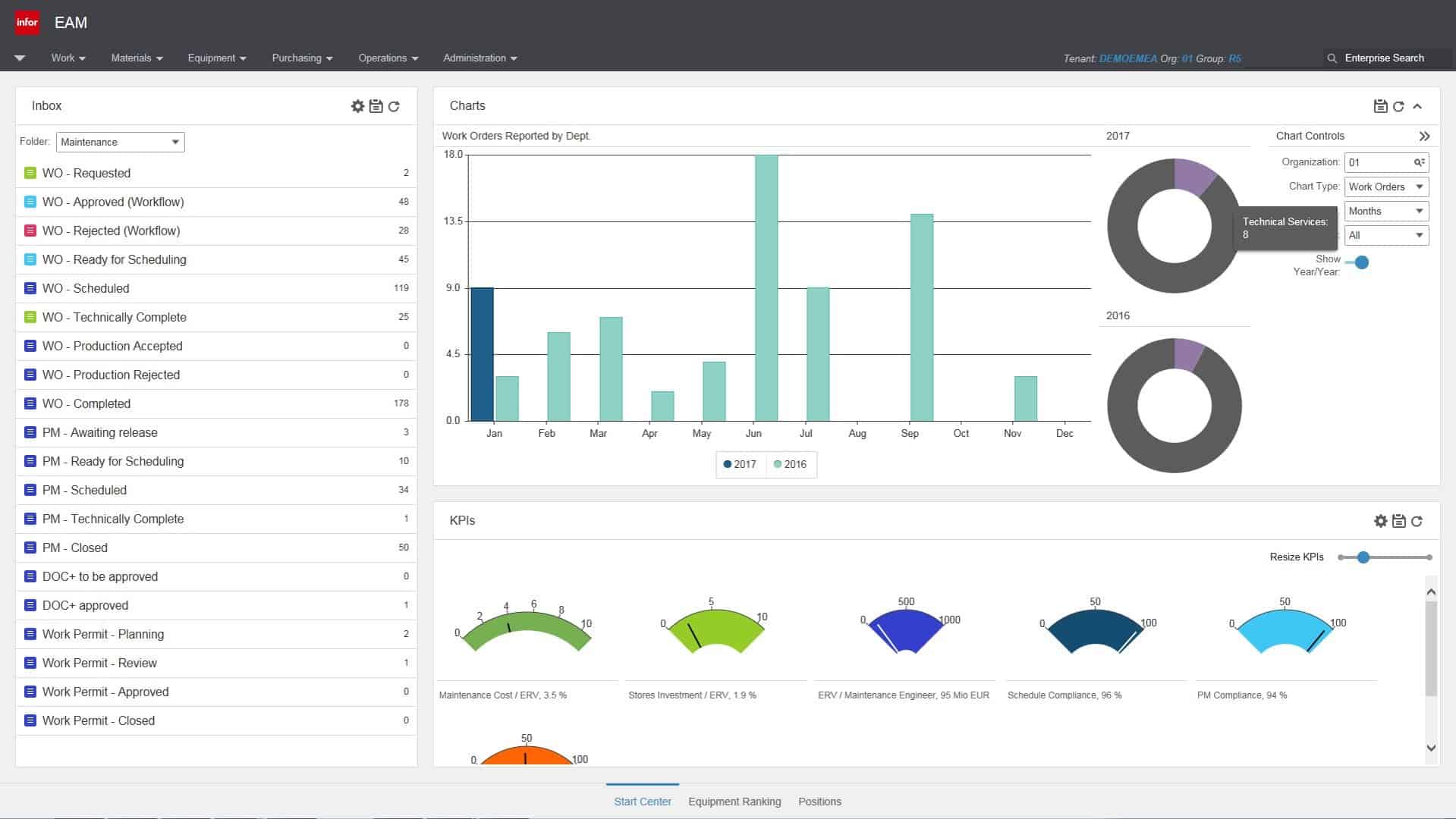Click the Resize KPIs slider handle

tap(1363, 557)
